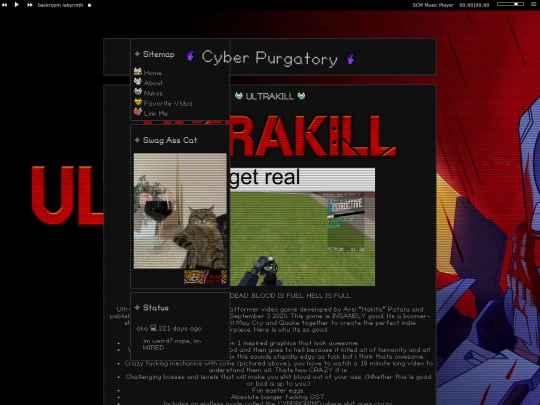Screen dimensions: 540x405
Task: Click the Absolute banger OST bullet
Action: (x=278, y=397)
